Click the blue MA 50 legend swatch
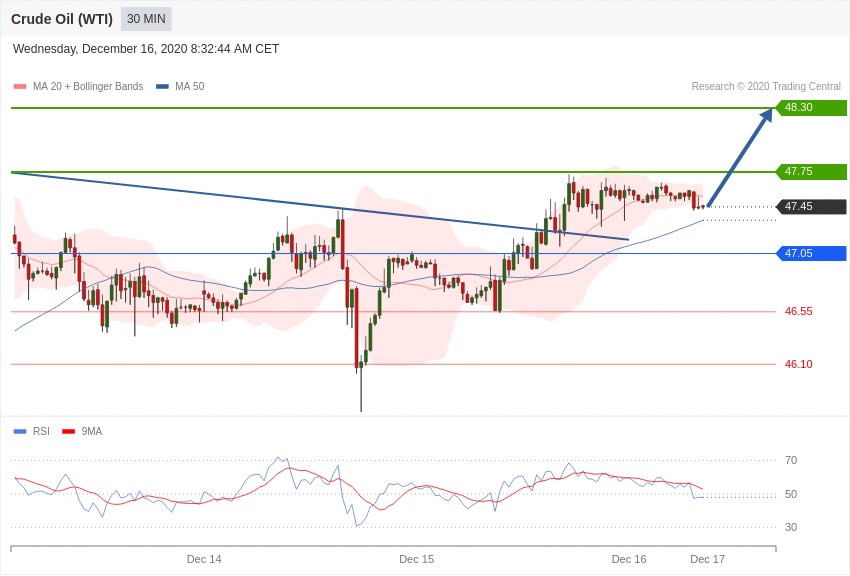850x576 pixels. 162,87
